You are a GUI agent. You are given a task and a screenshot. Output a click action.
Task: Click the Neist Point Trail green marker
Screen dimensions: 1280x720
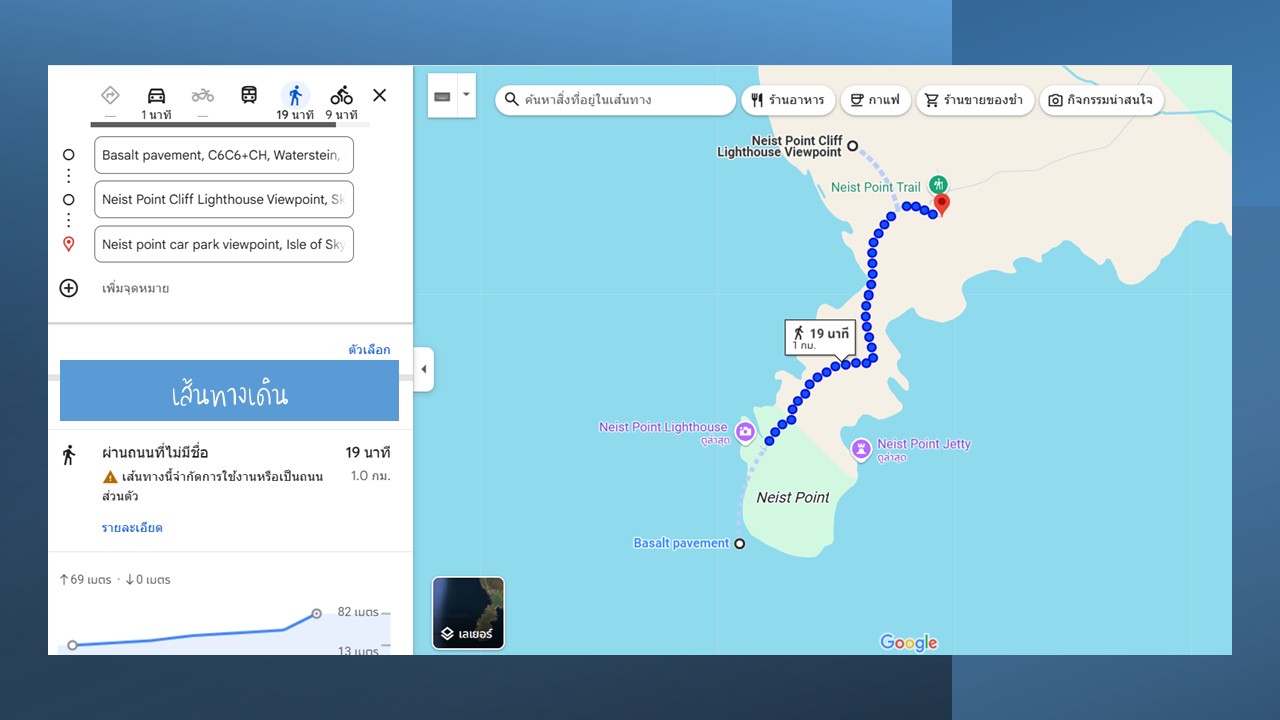click(937, 184)
